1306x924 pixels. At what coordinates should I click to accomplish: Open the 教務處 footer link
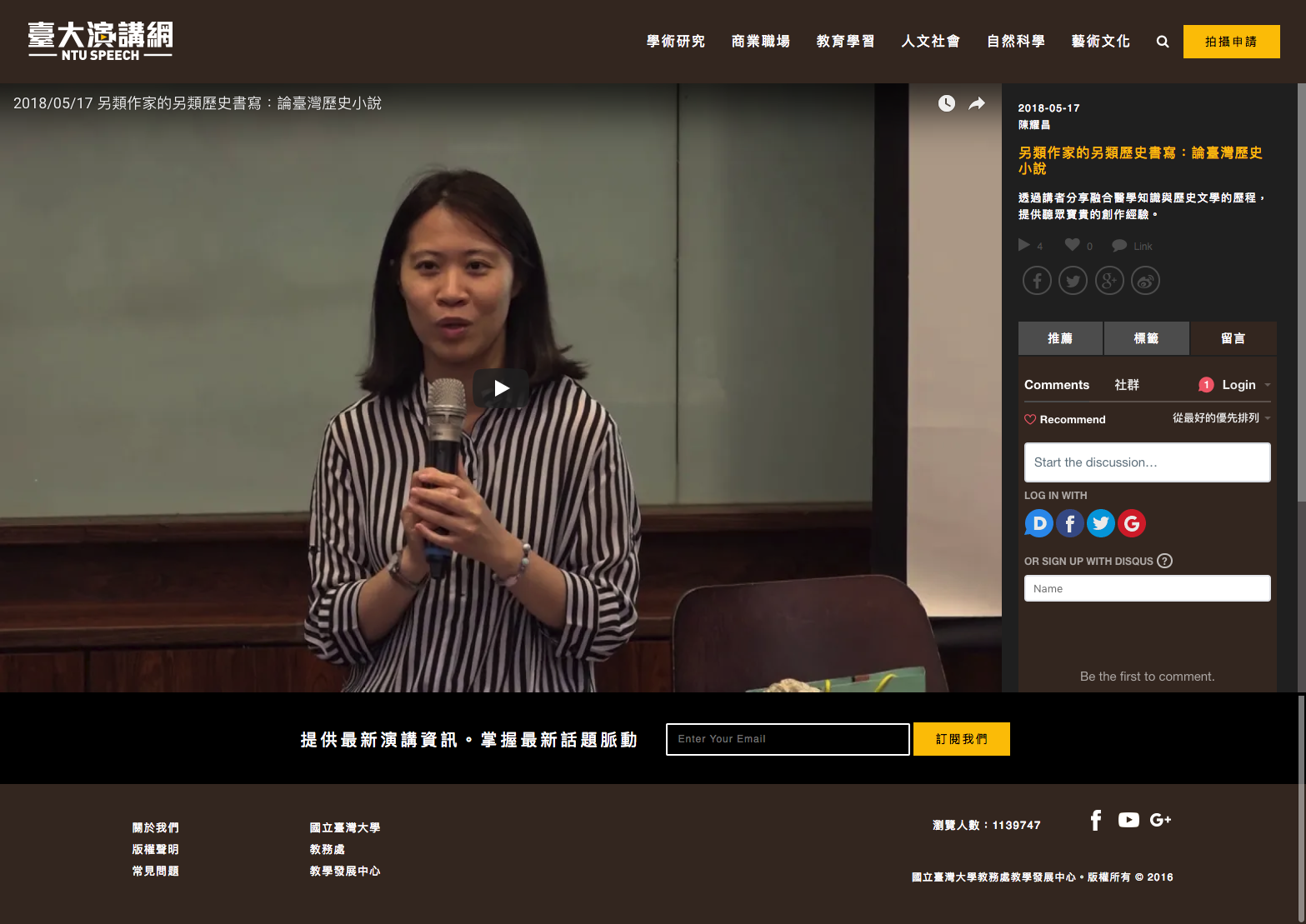click(328, 849)
